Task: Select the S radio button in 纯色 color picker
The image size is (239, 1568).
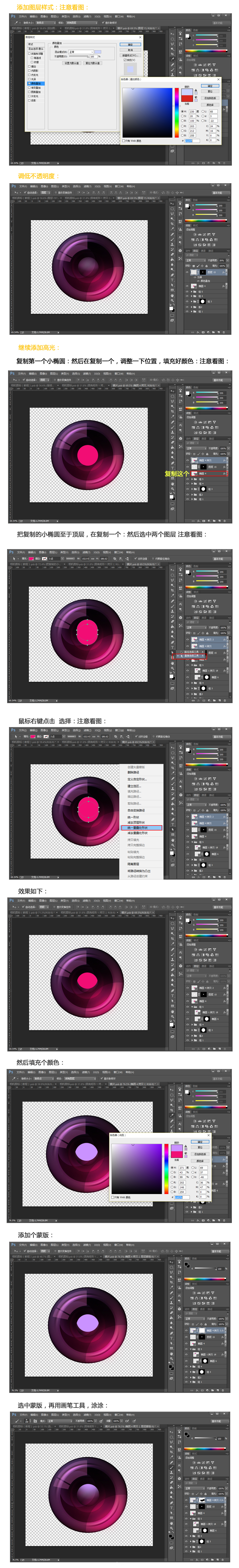Action: pos(172,1172)
